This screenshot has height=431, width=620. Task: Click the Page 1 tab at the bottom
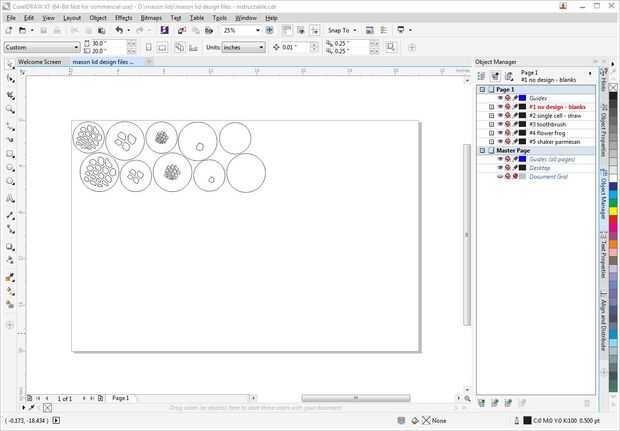coord(121,398)
